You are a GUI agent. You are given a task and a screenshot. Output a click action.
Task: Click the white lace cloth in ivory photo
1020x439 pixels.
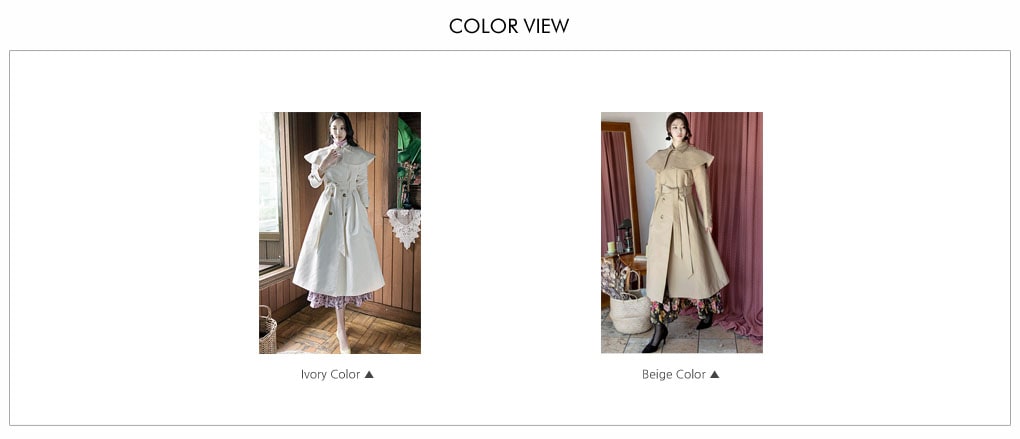coord(405,228)
